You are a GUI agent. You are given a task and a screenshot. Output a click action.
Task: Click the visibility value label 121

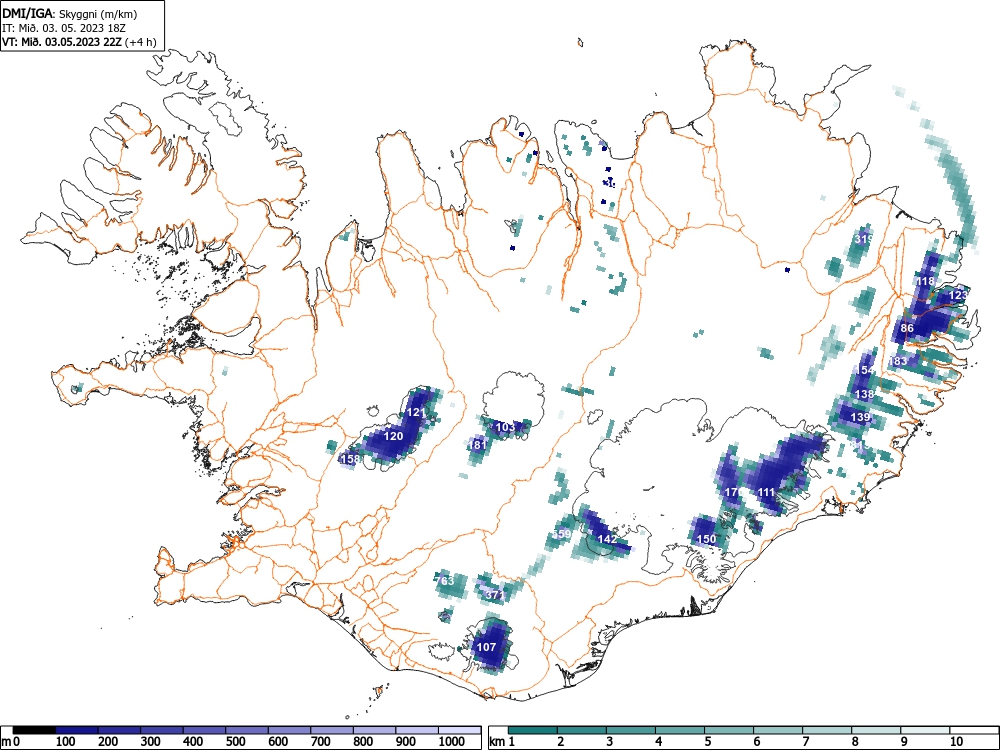click(415, 413)
